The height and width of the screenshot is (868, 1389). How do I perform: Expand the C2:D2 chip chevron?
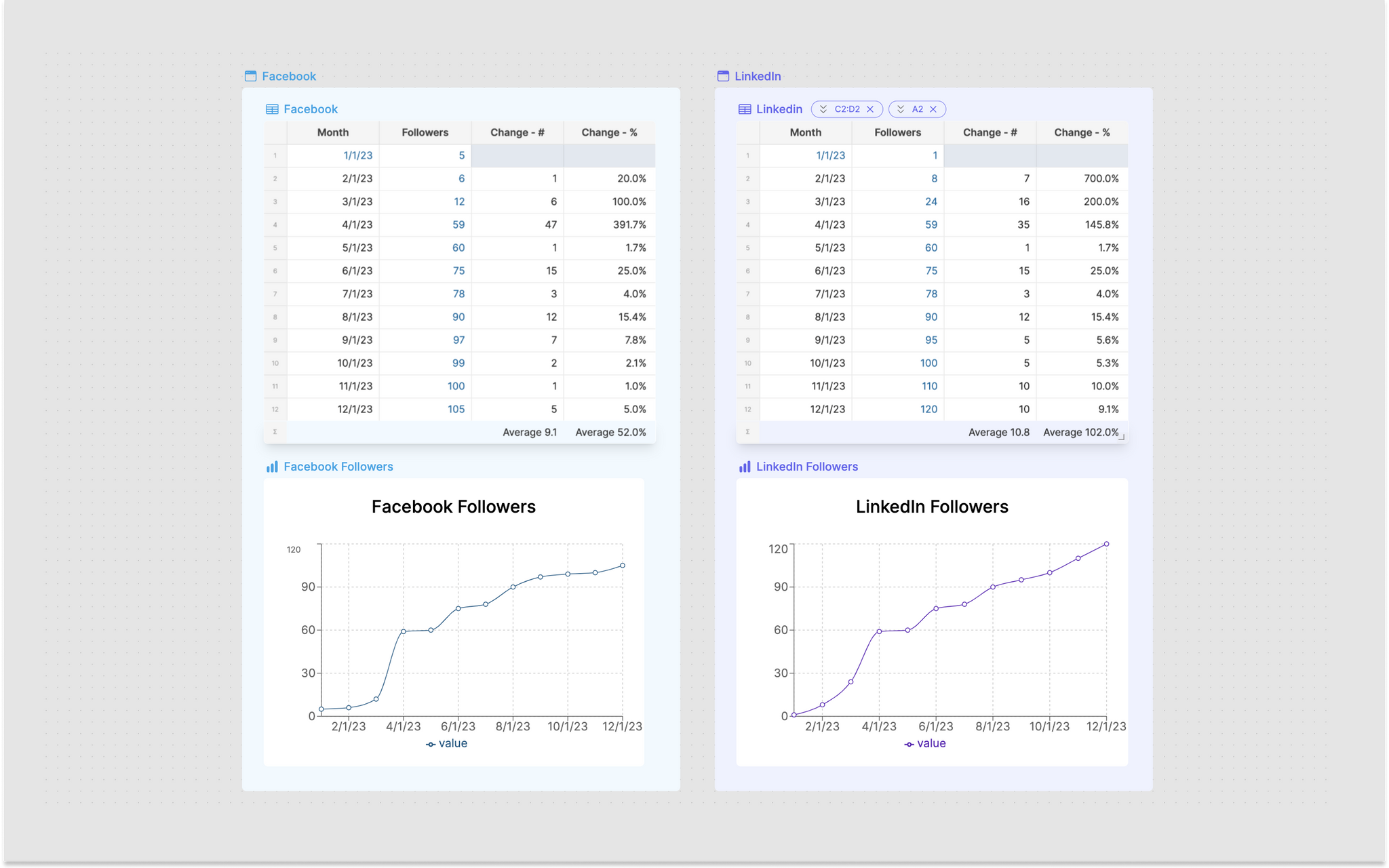(823, 109)
